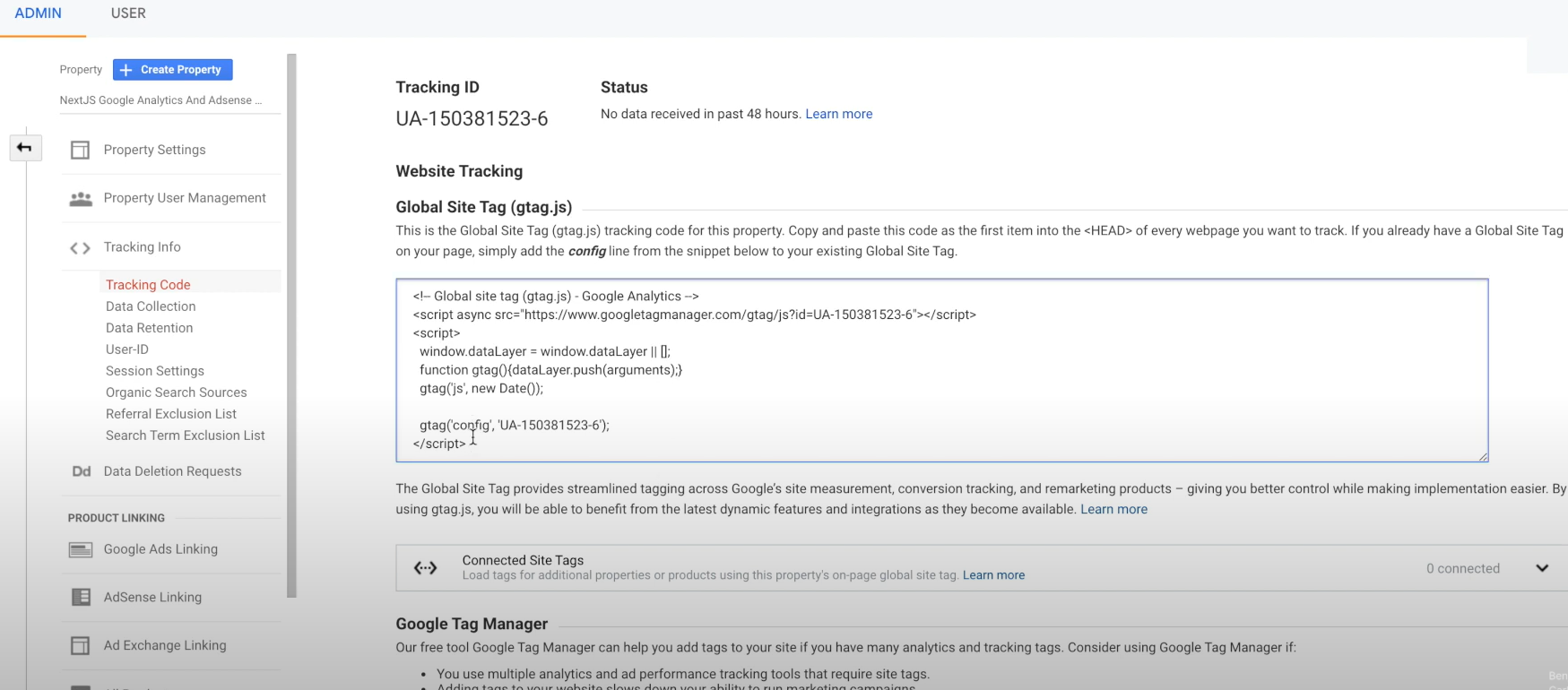This screenshot has height=690, width=1568.
Task: Open the Data Collection submenu item
Action: point(151,306)
